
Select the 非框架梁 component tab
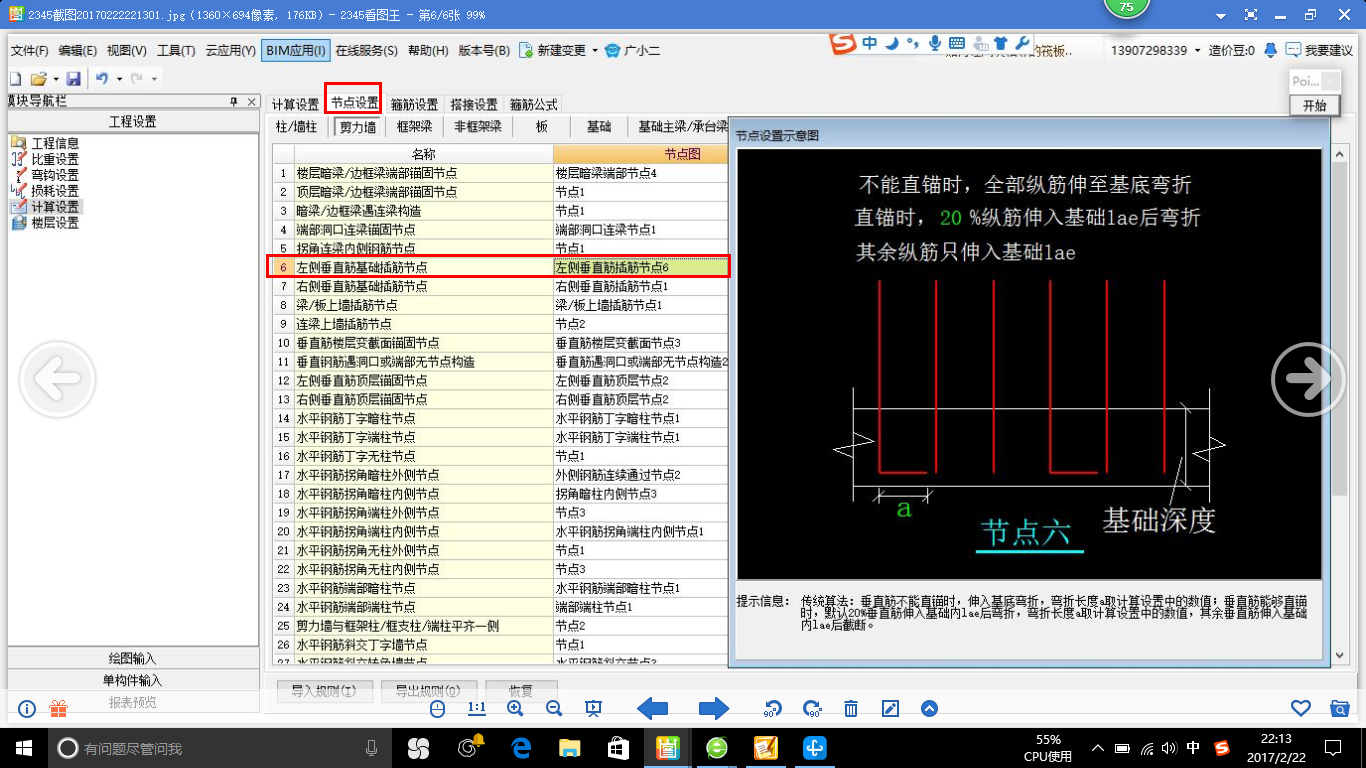click(478, 127)
